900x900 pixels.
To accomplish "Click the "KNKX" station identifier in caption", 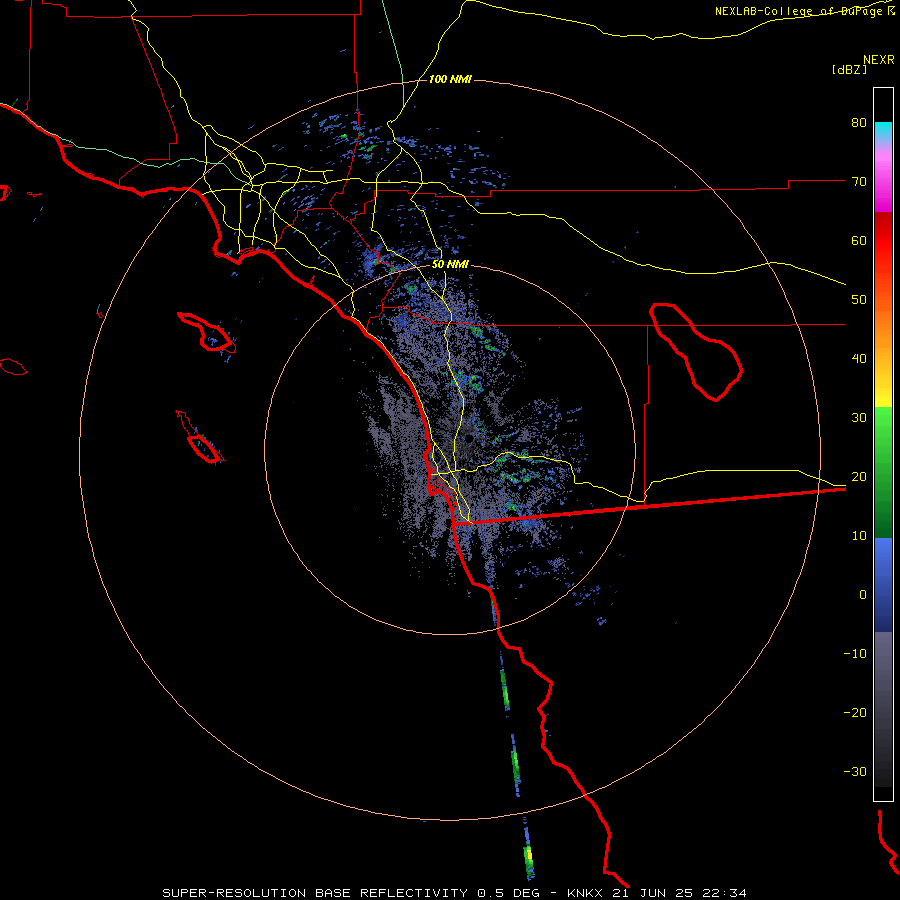I will (585, 893).
